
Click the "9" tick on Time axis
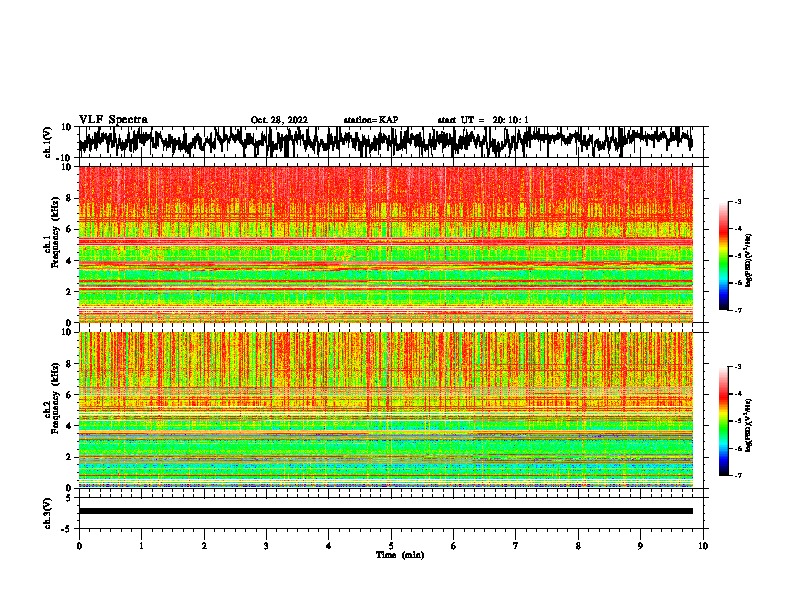pos(640,546)
